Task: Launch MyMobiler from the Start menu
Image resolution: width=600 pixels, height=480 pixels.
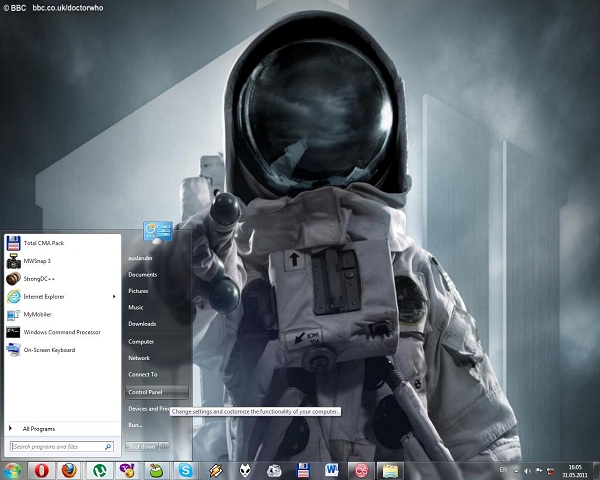Action: (35, 314)
